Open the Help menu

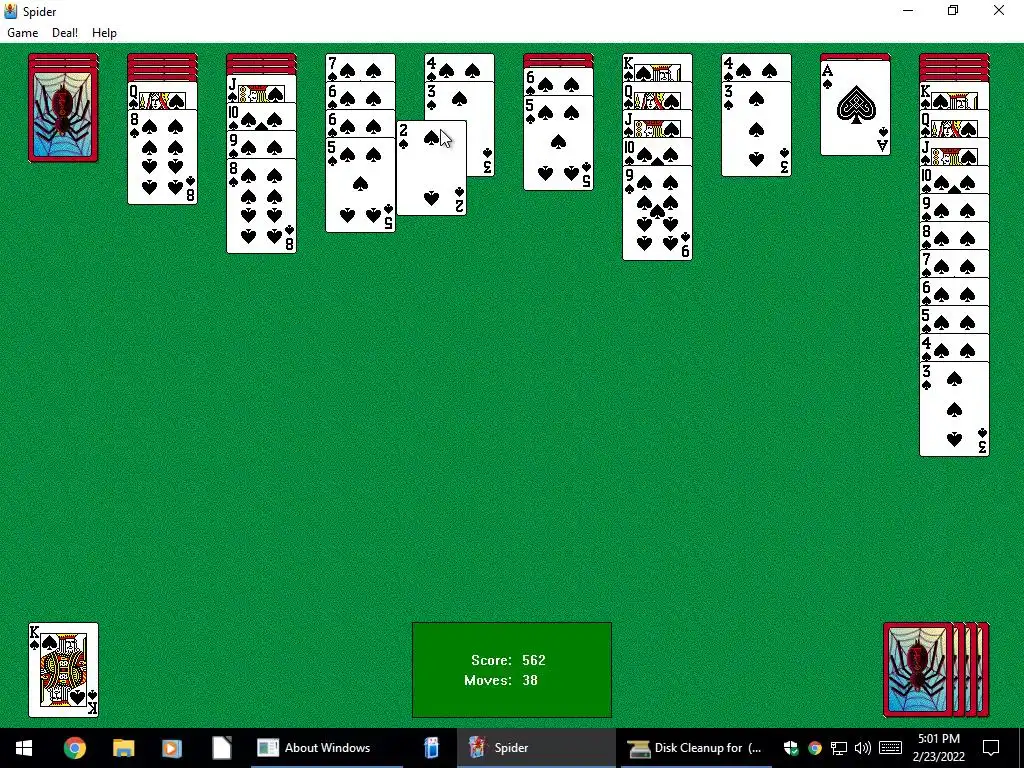pos(104,33)
